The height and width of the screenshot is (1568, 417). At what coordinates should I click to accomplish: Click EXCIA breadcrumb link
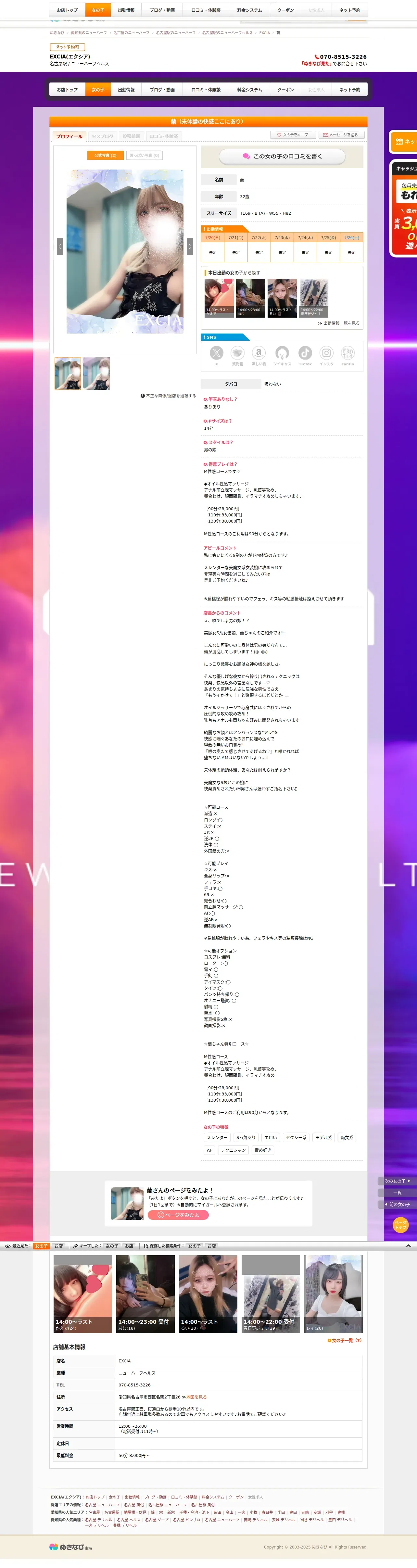coord(264,33)
